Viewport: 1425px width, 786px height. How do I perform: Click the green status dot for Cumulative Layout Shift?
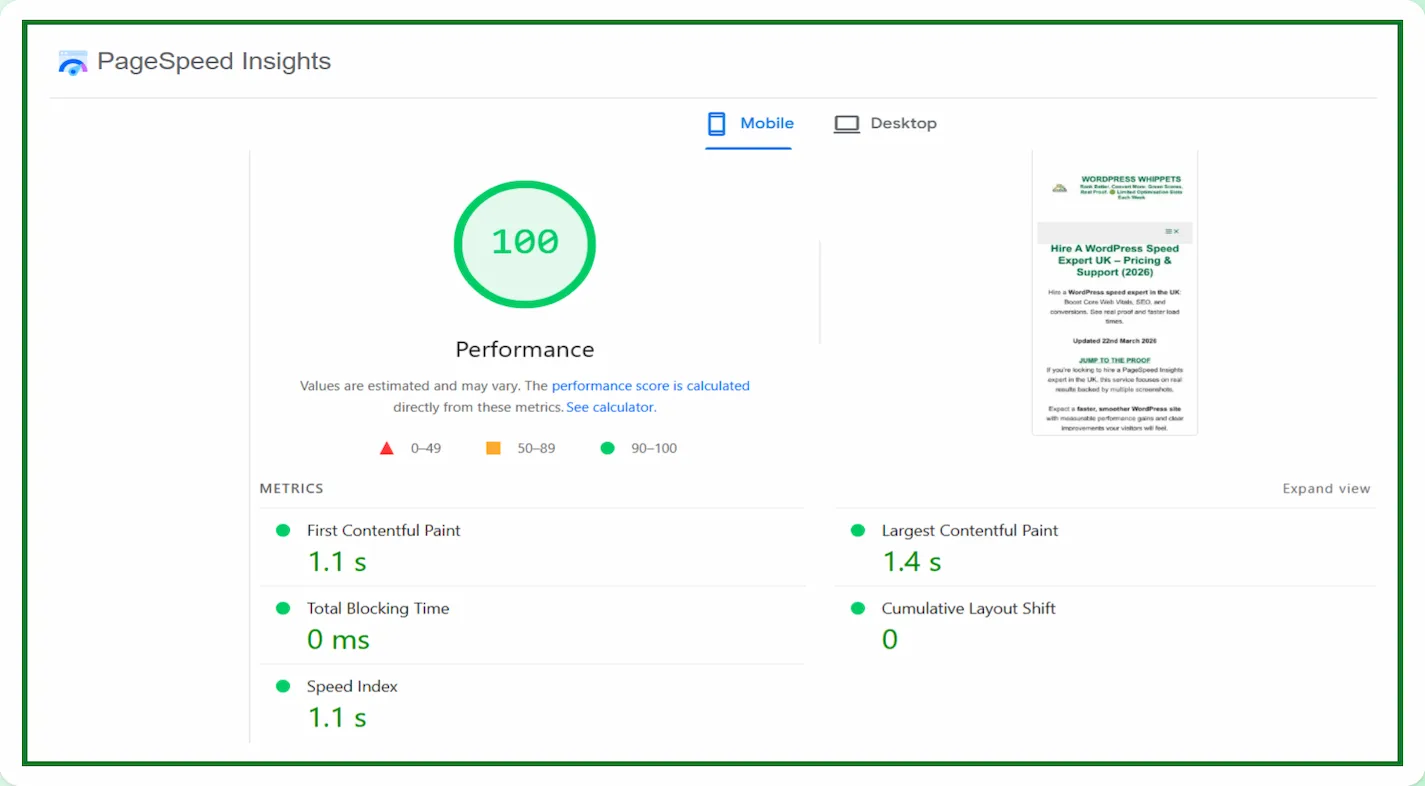(857, 608)
